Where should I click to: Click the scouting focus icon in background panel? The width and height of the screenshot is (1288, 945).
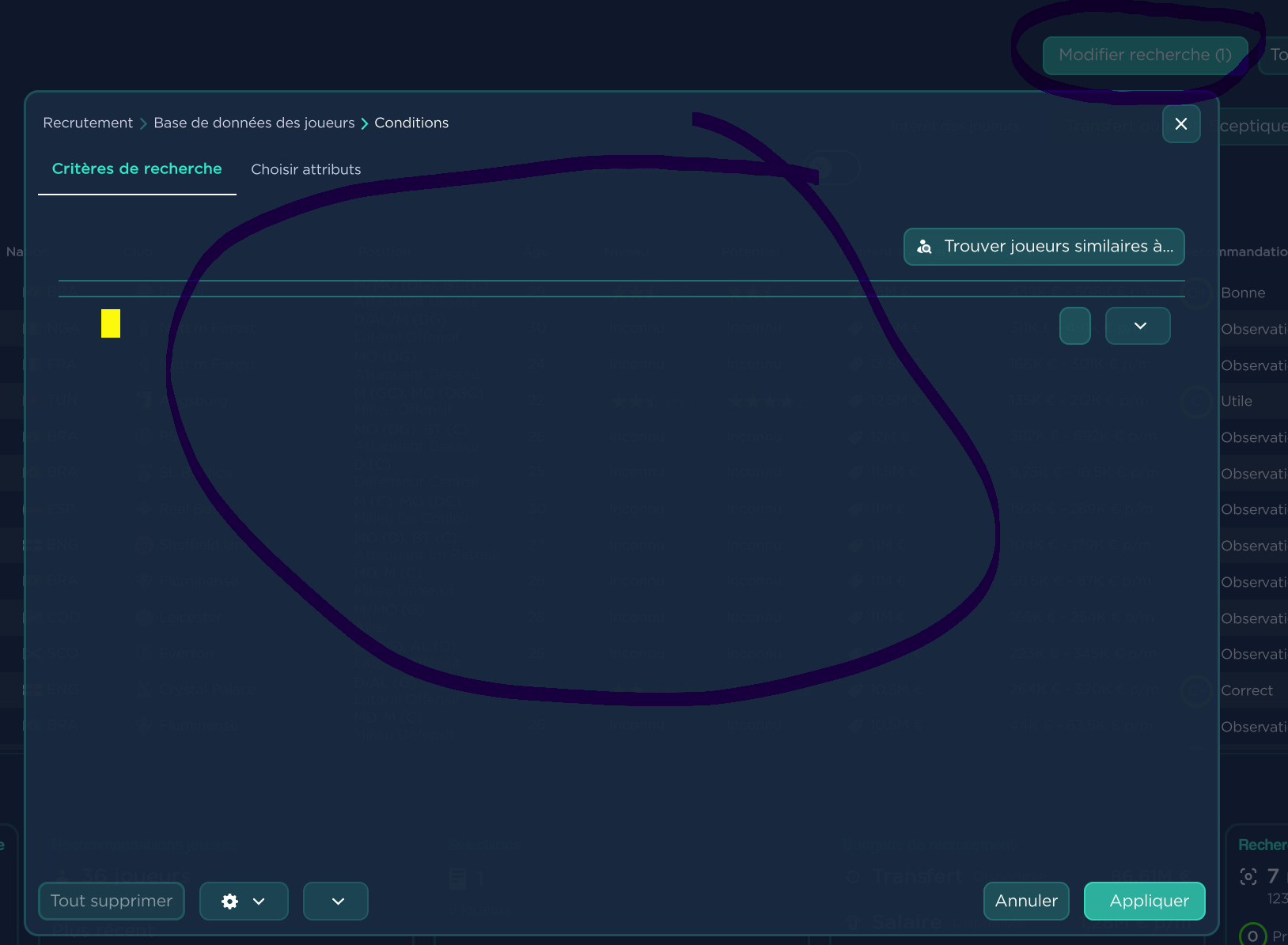[1248, 876]
